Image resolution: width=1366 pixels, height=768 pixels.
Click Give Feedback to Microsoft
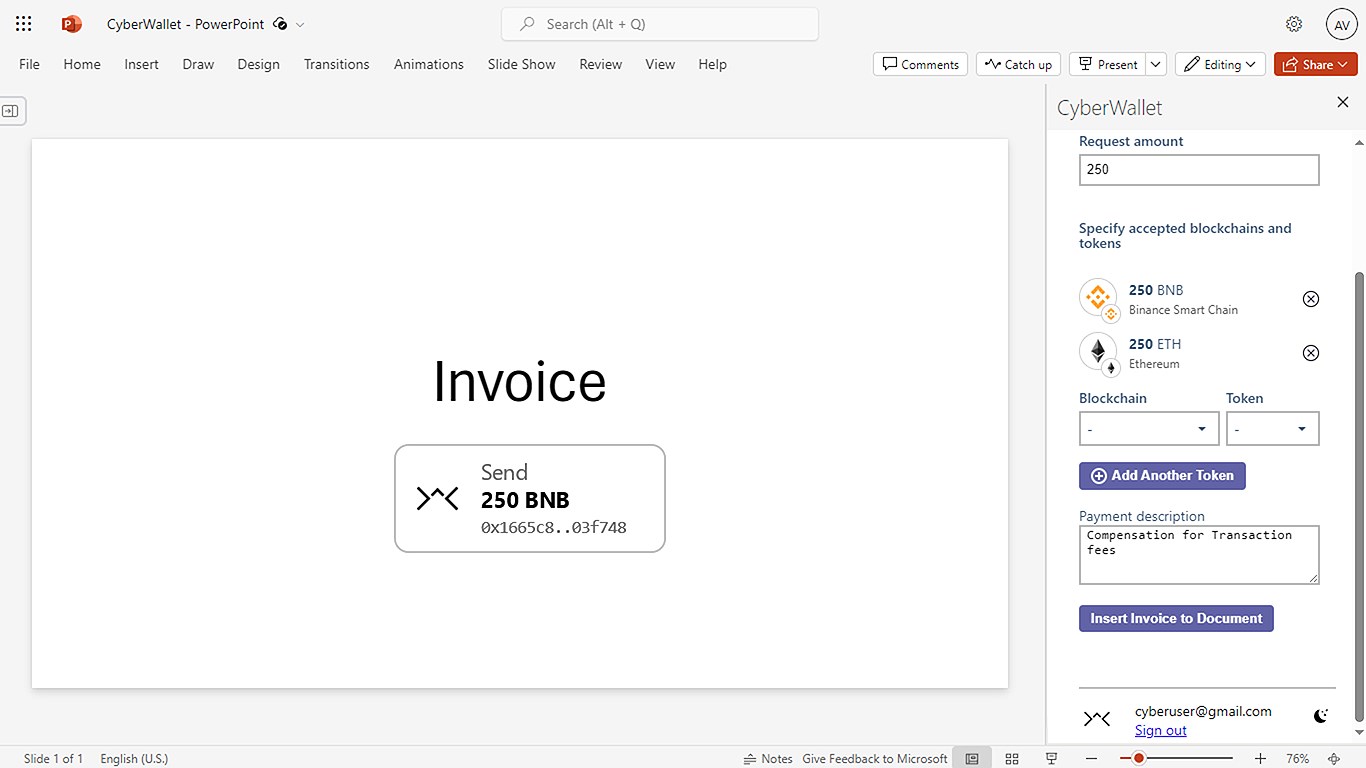[875, 759]
